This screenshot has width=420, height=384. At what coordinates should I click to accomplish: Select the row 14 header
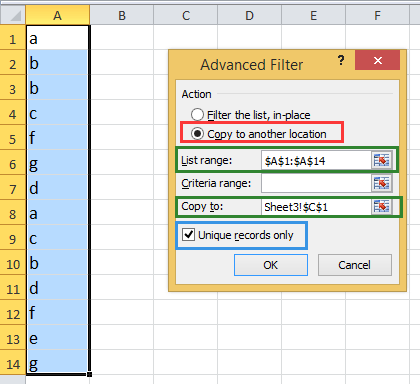(x=13, y=363)
